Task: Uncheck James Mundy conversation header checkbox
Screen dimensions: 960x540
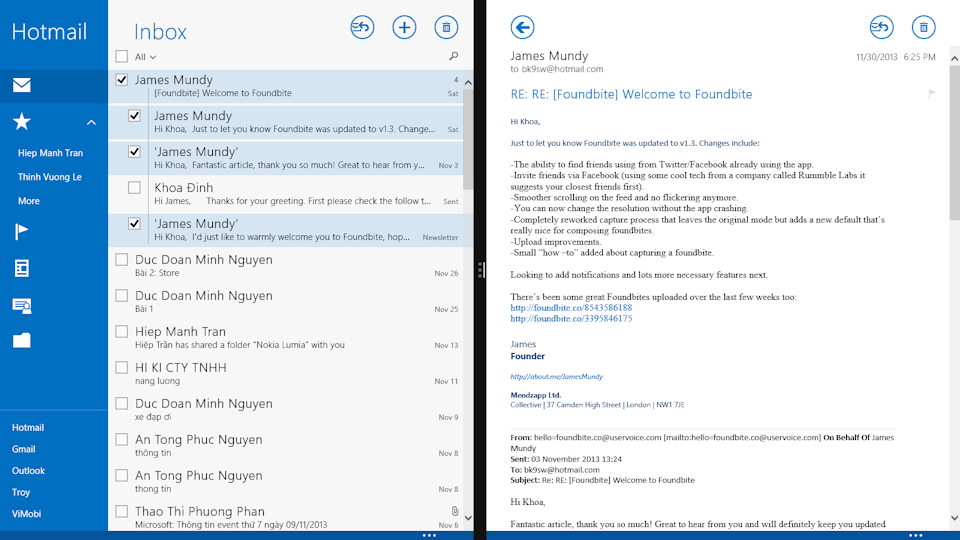Action: click(x=122, y=80)
